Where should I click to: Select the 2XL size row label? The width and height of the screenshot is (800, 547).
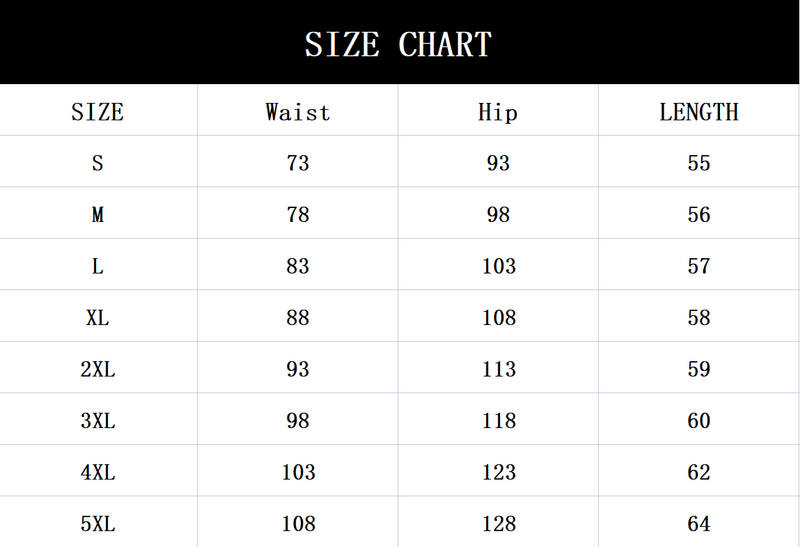click(97, 369)
